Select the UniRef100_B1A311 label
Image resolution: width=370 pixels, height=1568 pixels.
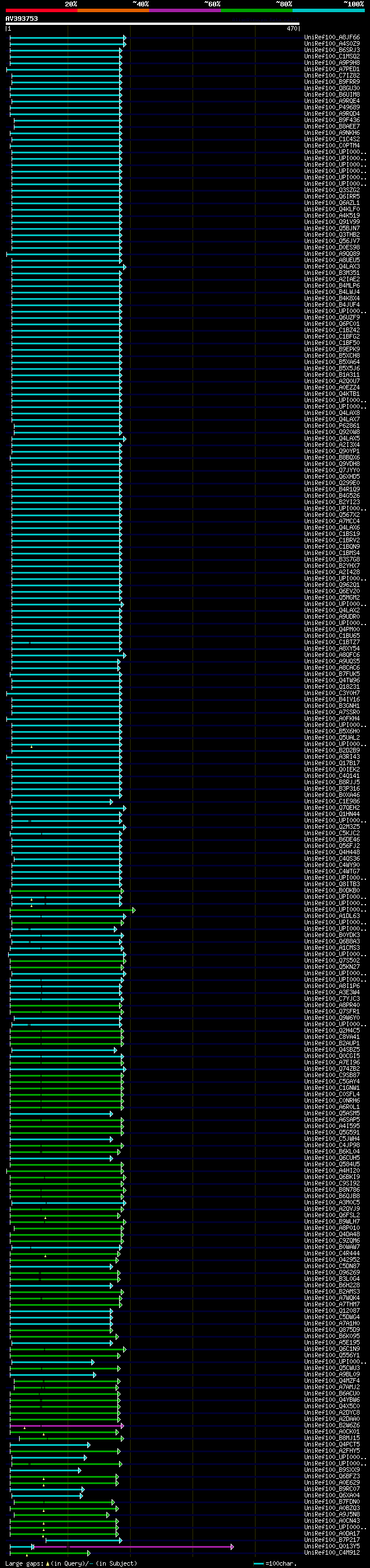(x=332, y=375)
